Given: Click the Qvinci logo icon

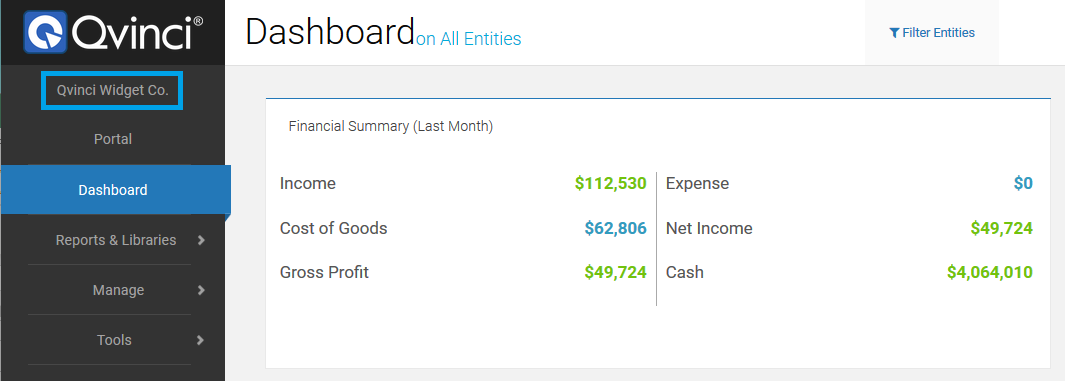Looking at the screenshot, I should click(45, 32).
